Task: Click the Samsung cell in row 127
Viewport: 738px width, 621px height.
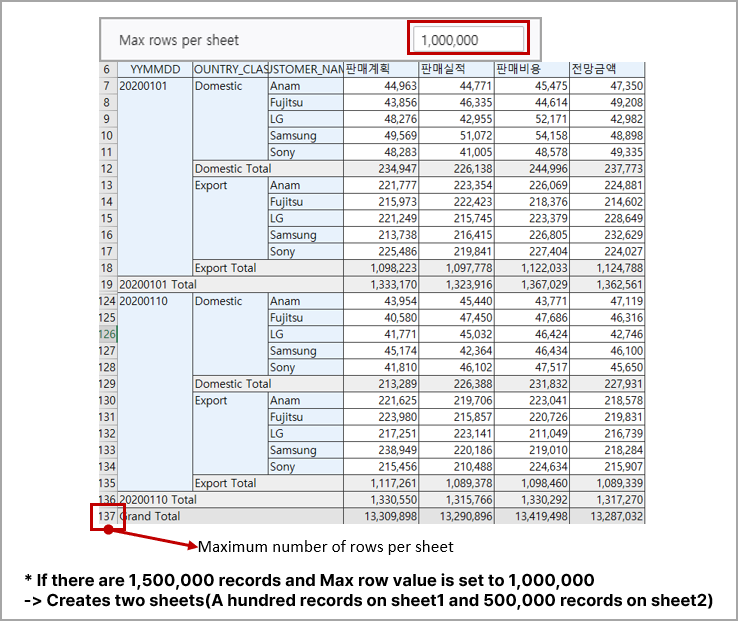Action: click(305, 351)
